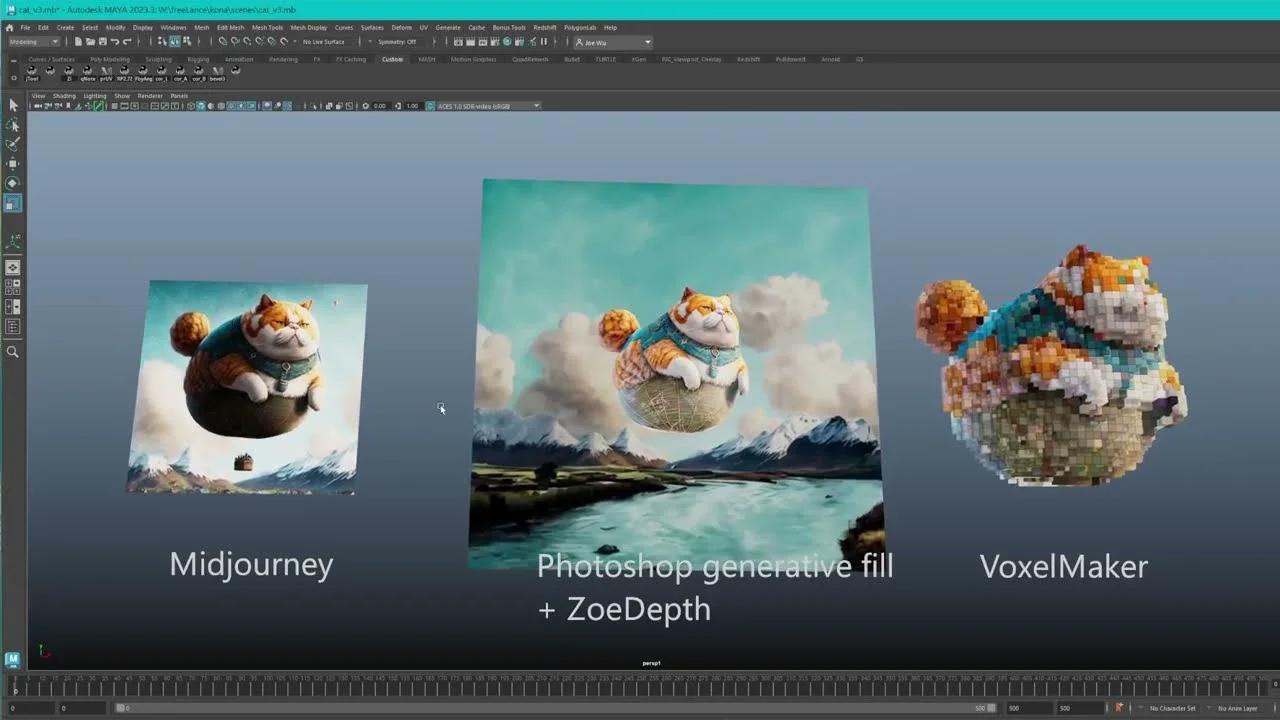
Task: Adjust the exposure value field
Action: point(380,105)
